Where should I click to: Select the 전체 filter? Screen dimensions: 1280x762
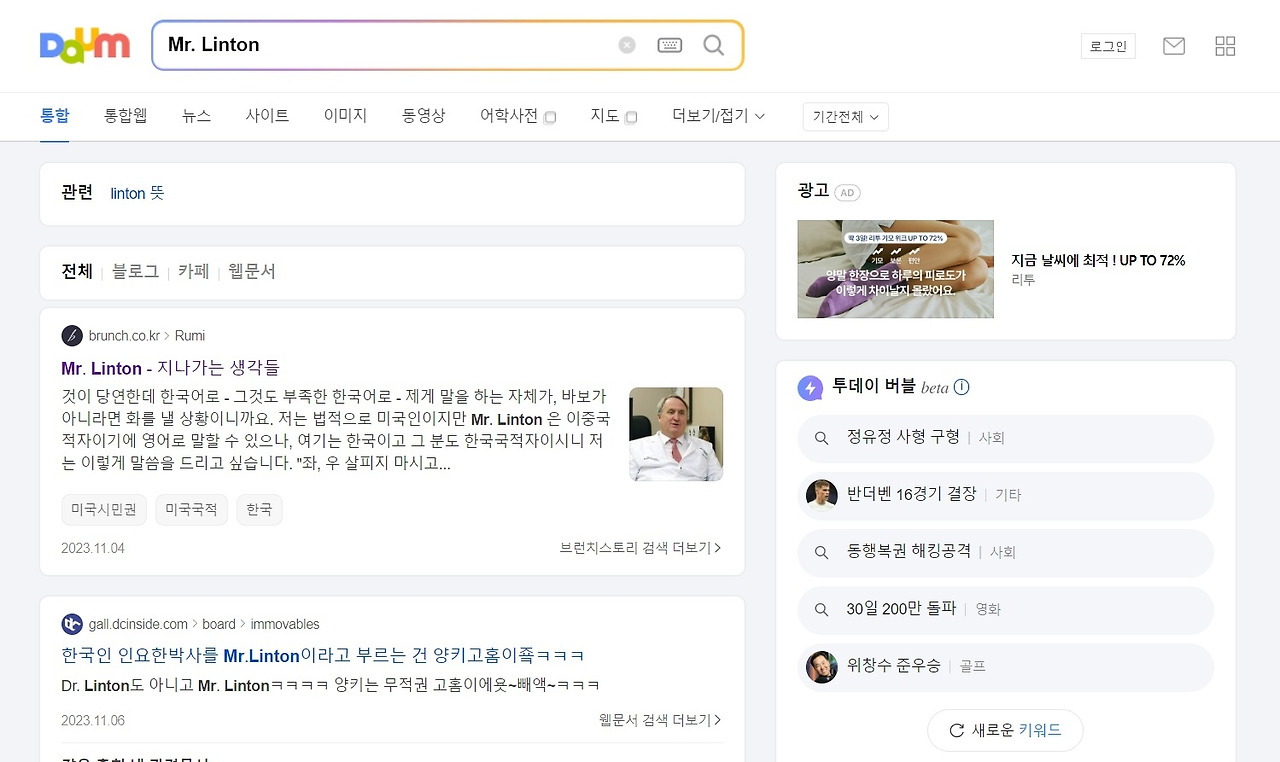coord(77,272)
